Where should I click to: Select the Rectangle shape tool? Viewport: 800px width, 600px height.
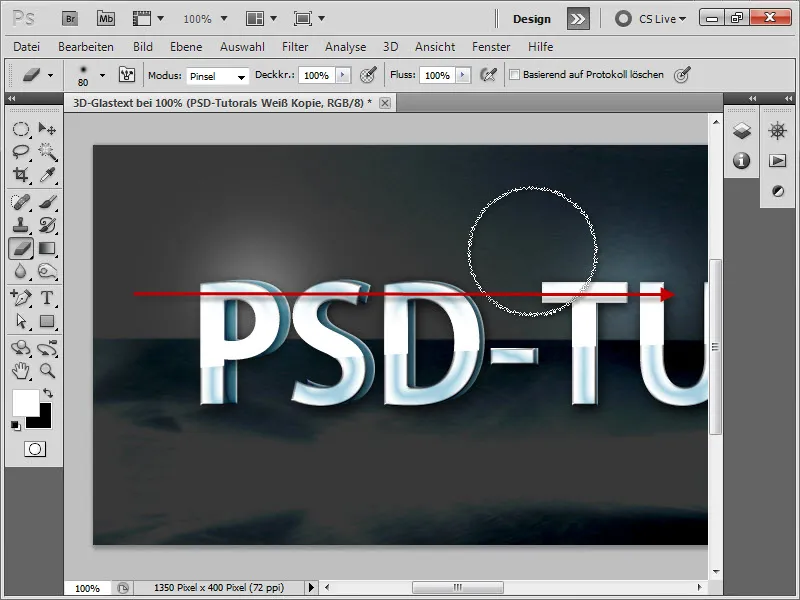[47, 321]
